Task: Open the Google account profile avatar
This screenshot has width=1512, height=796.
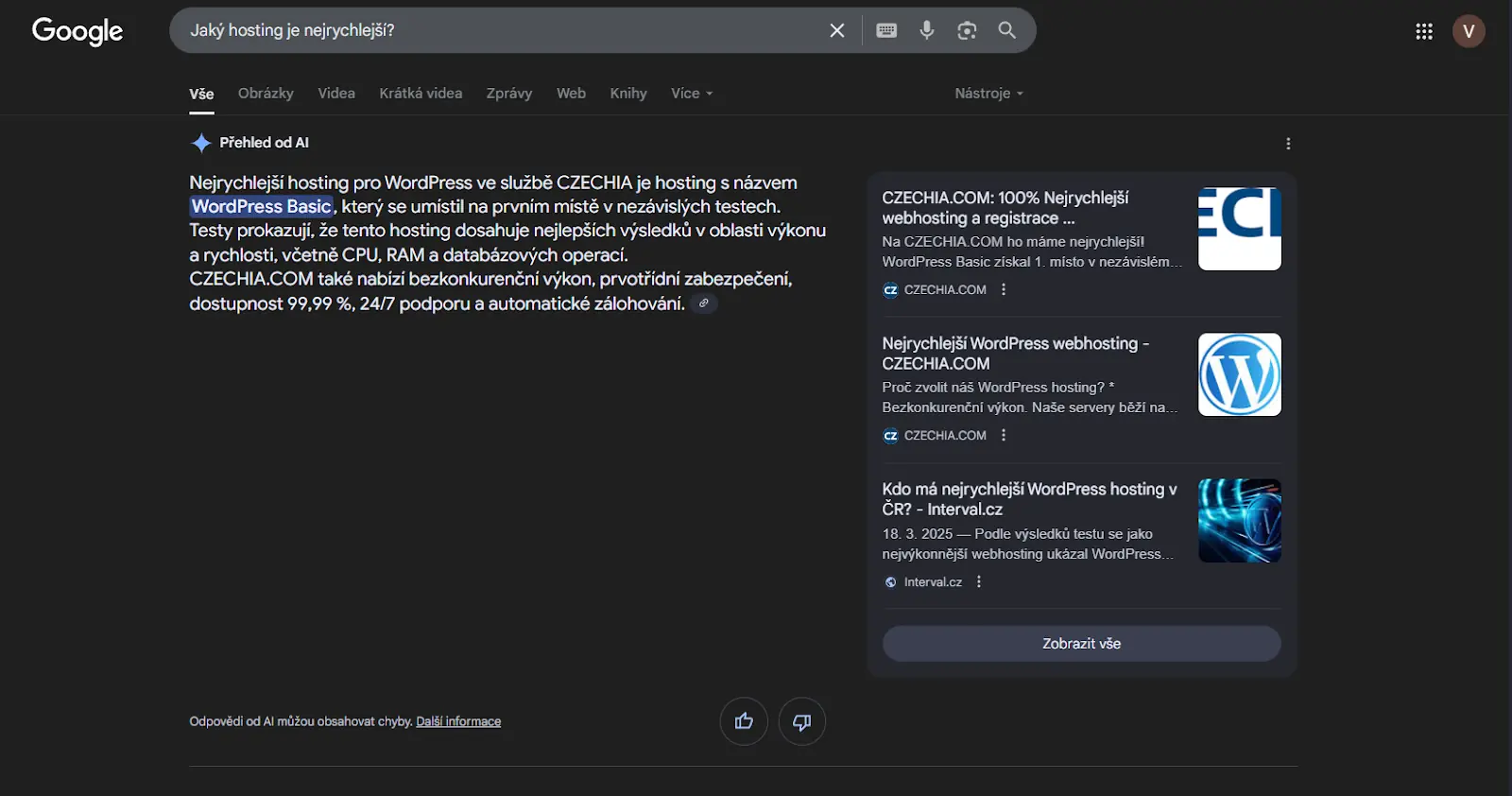Action: click(x=1469, y=31)
